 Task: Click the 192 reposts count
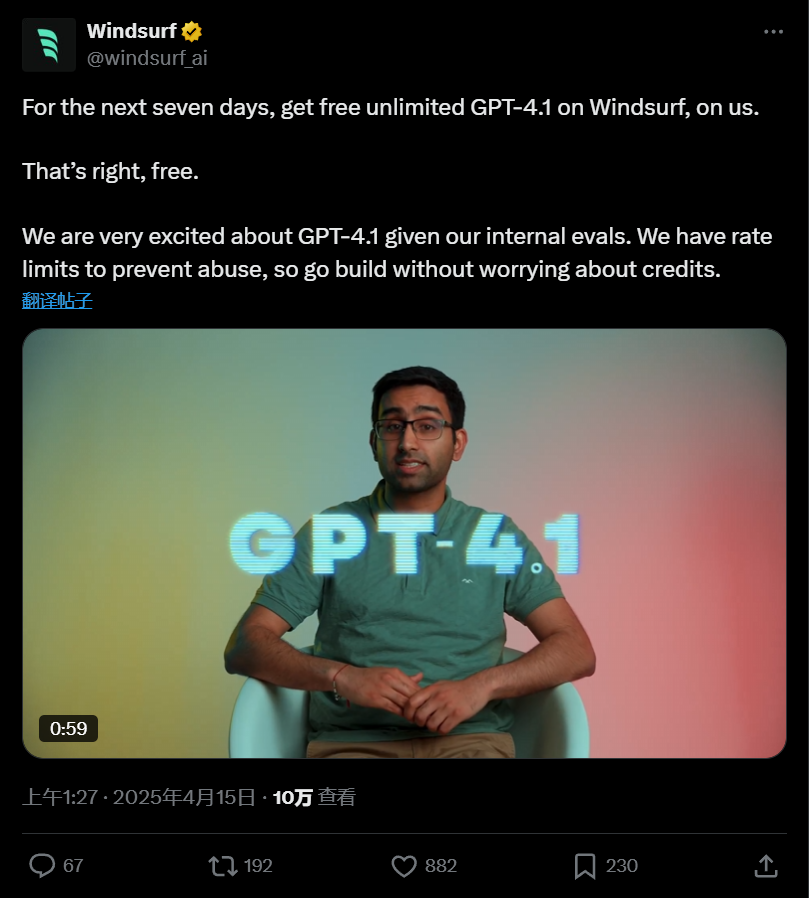pos(258,865)
